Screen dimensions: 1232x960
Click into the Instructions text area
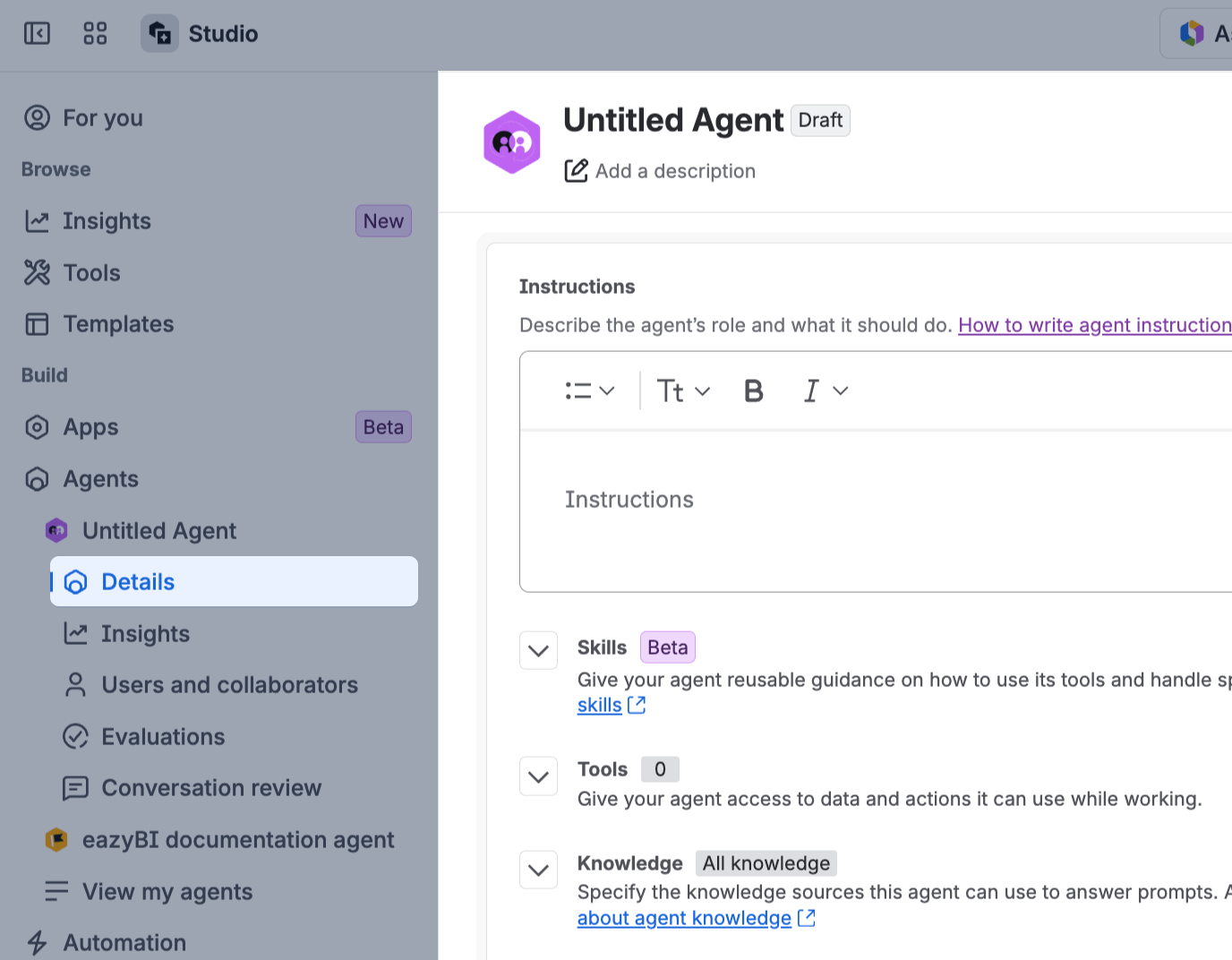click(x=876, y=512)
